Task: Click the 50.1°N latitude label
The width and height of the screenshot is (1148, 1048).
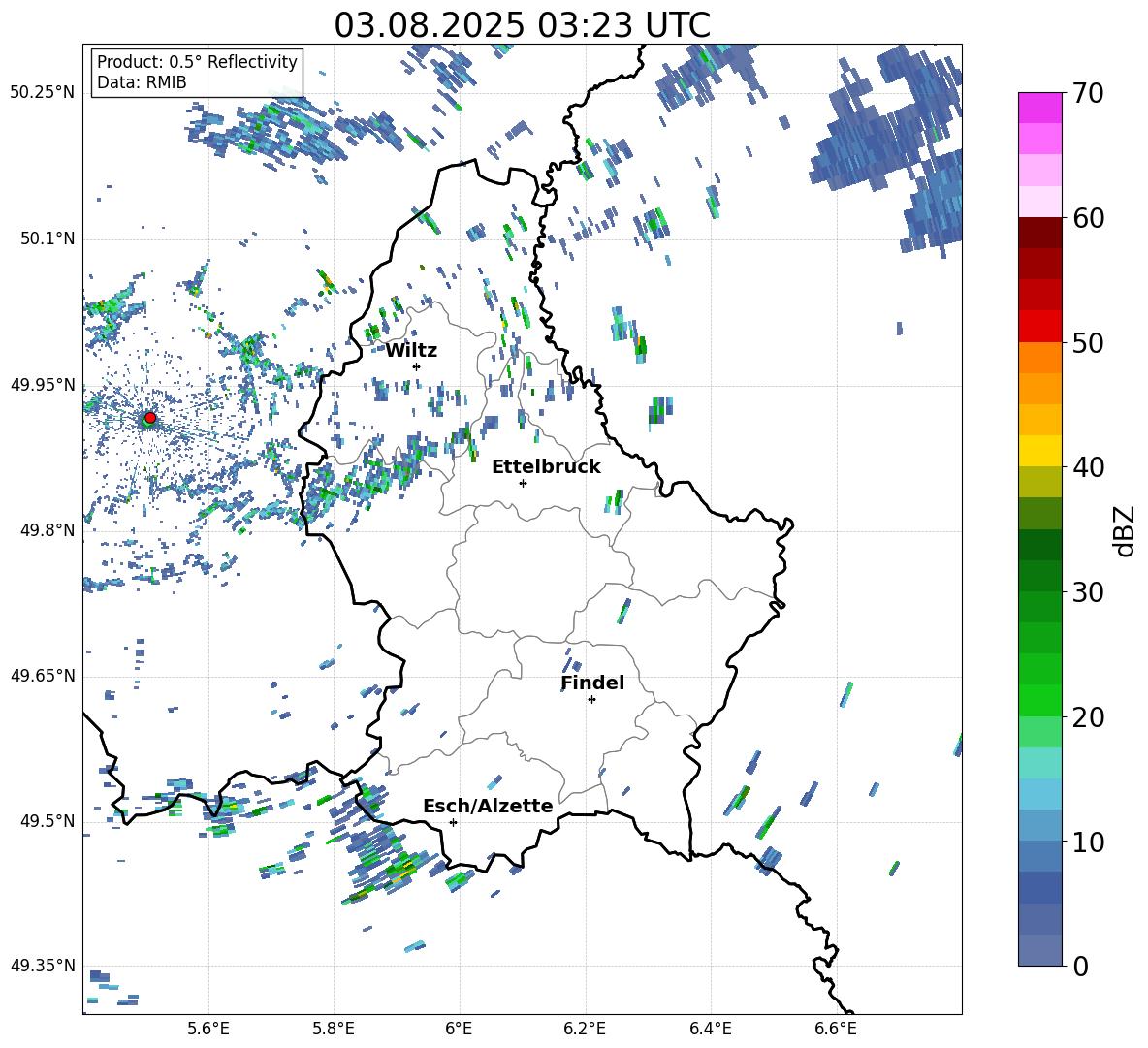Action: point(47,238)
